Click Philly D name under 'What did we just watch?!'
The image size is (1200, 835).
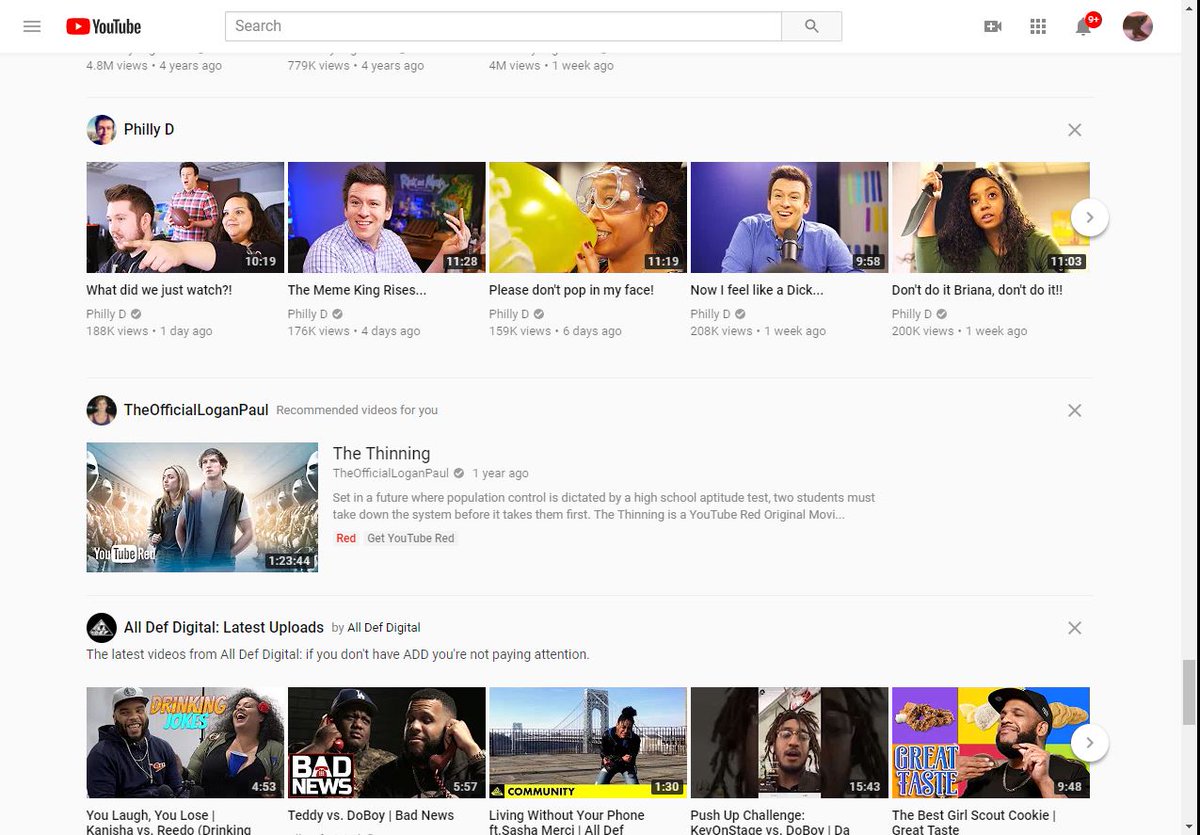click(x=106, y=314)
